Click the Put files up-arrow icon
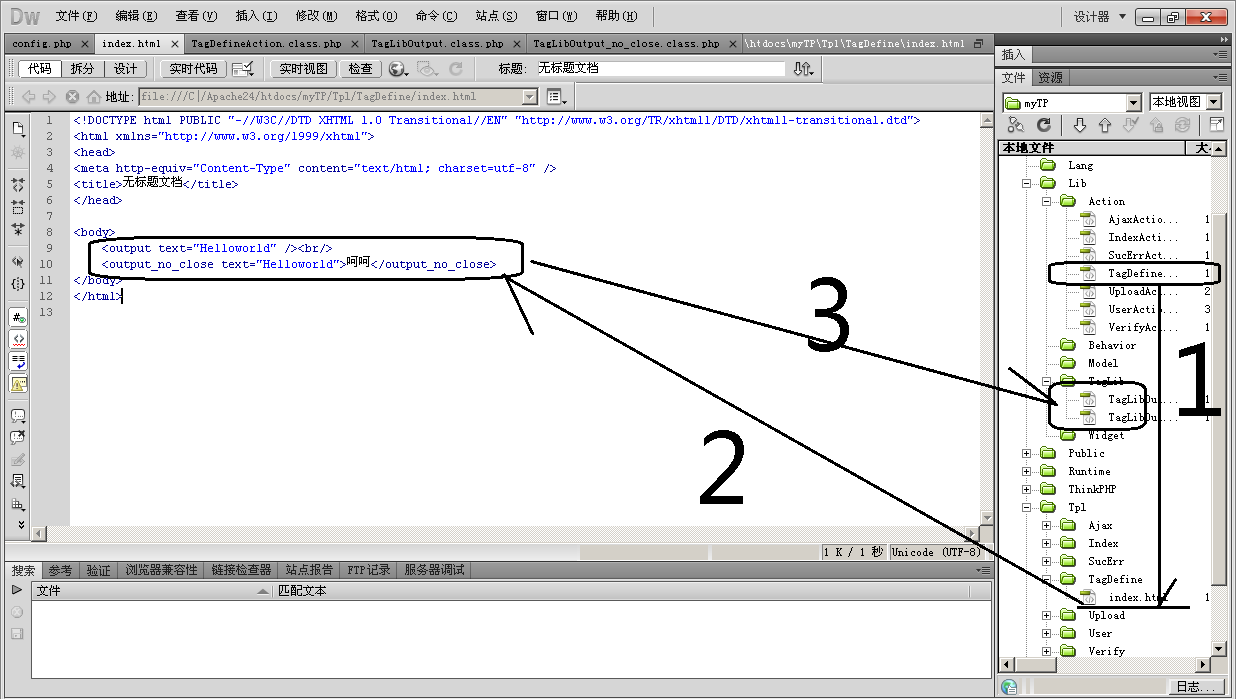The height and width of the screenshot is (699, 1236). [x=1105, y=125]
